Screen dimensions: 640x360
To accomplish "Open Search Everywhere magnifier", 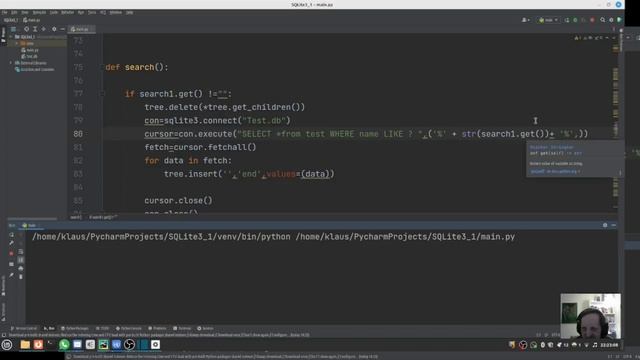I will (x=602, y=20).
